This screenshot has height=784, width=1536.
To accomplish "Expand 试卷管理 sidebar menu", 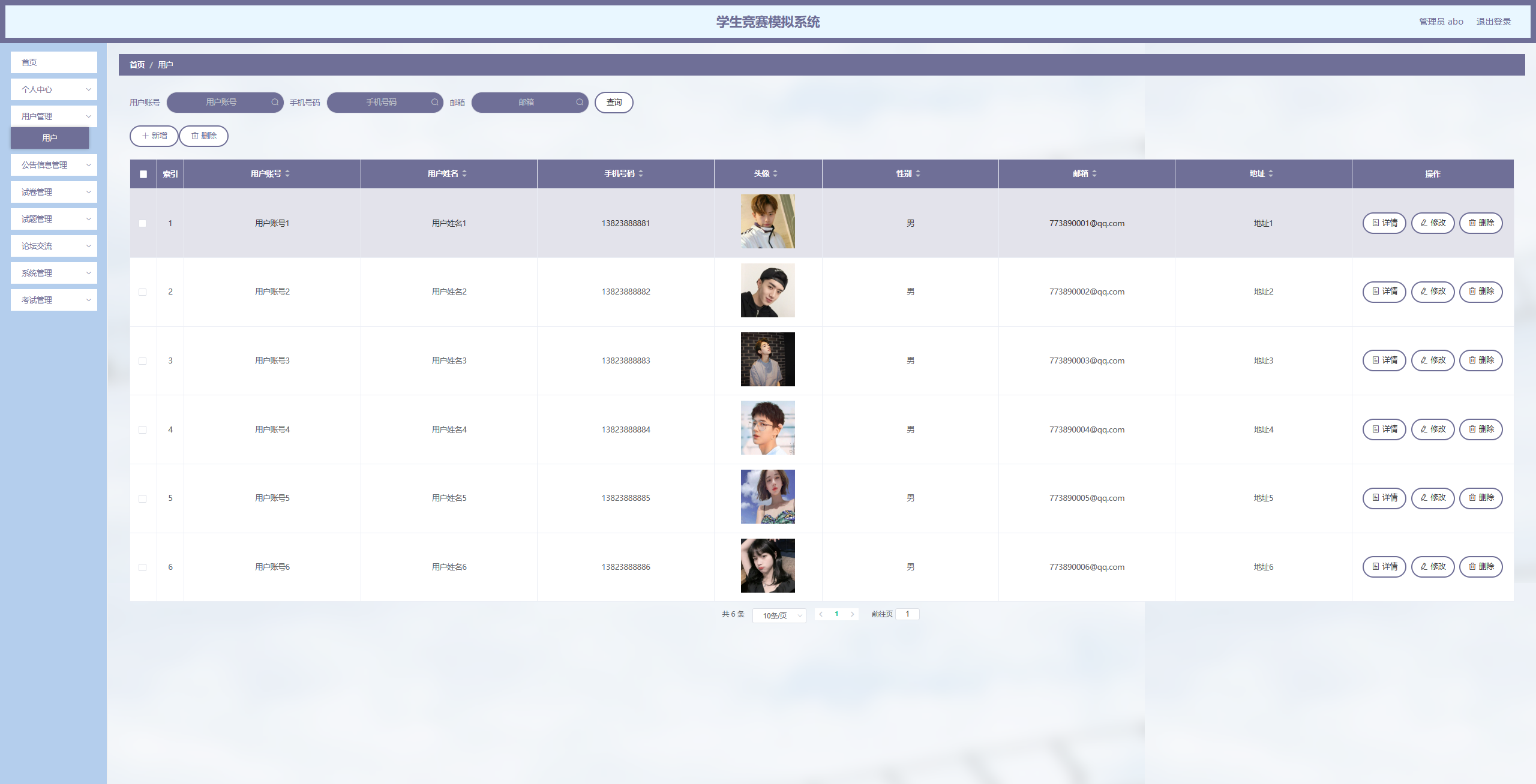I will (x=54, y=192).
